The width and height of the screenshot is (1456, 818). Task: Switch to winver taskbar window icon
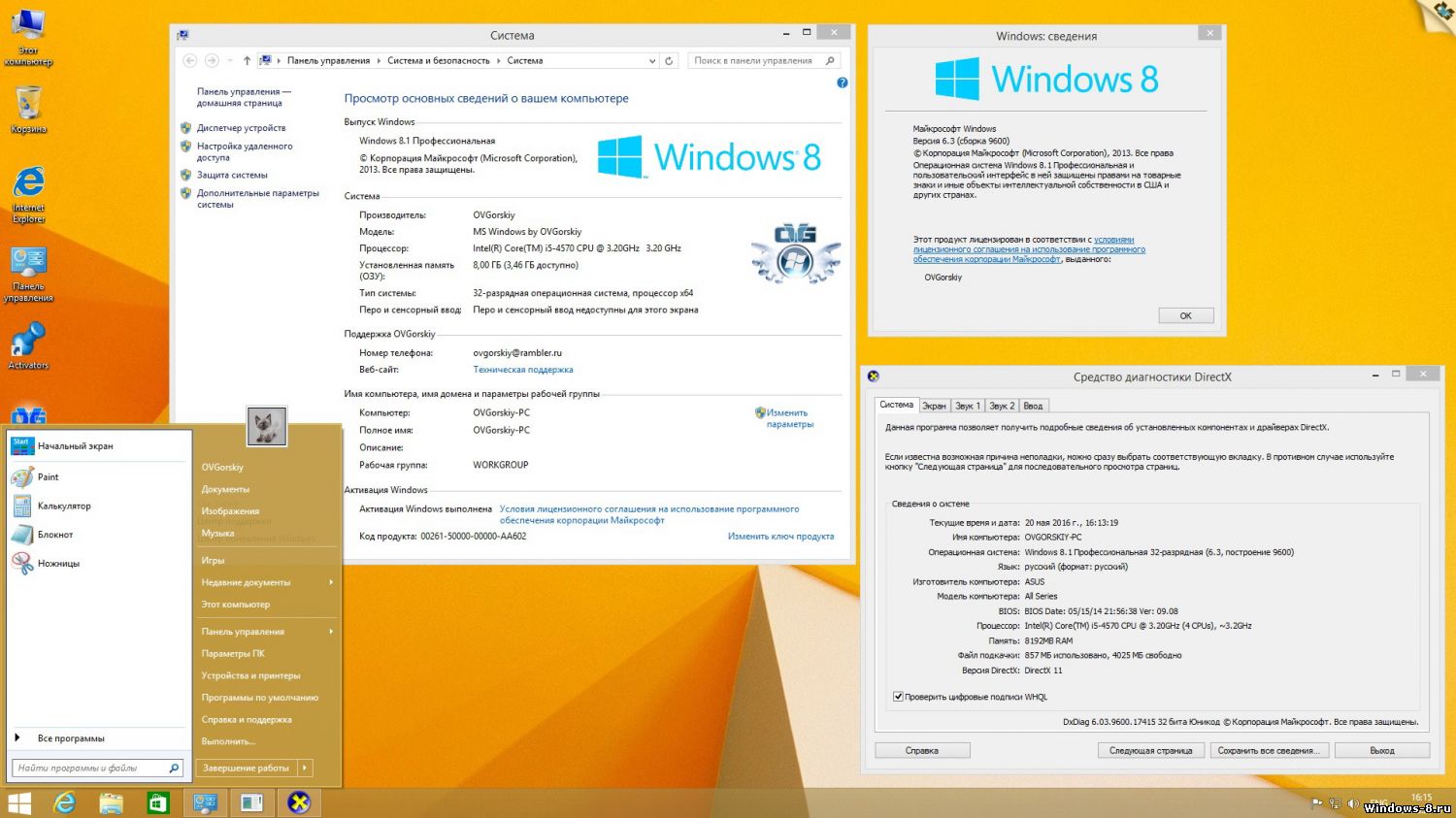251,802
